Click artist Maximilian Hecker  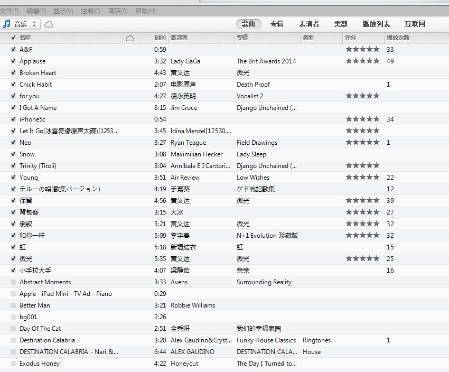tap(197, 154)
